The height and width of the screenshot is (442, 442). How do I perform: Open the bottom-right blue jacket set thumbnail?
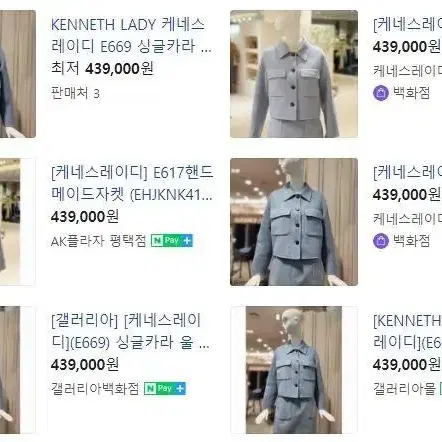coord(294,370)
